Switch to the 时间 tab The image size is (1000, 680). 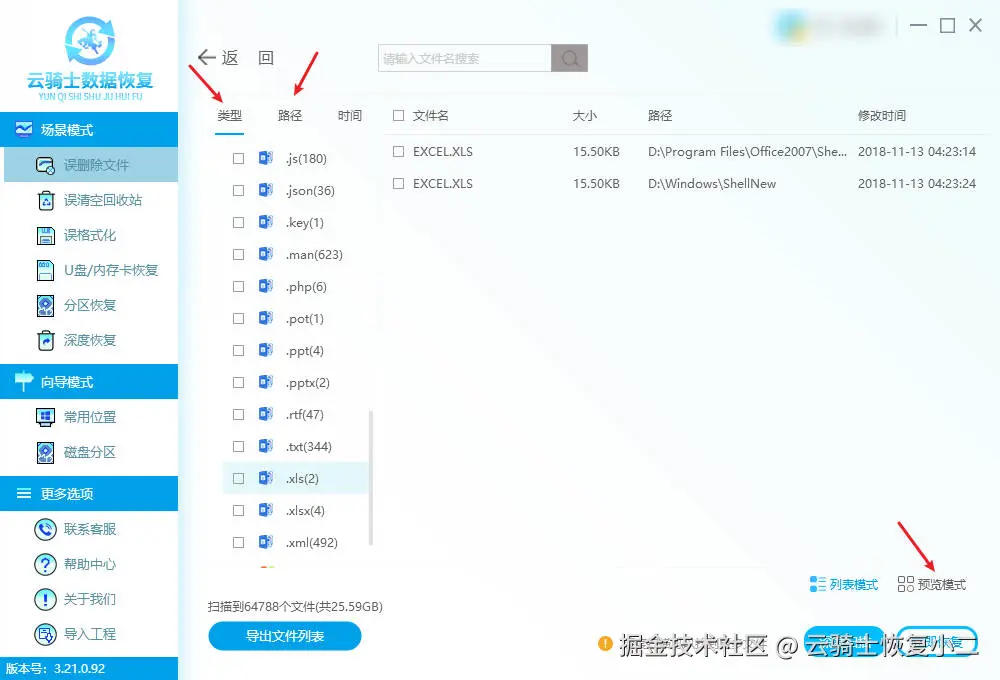click(349, 115)
